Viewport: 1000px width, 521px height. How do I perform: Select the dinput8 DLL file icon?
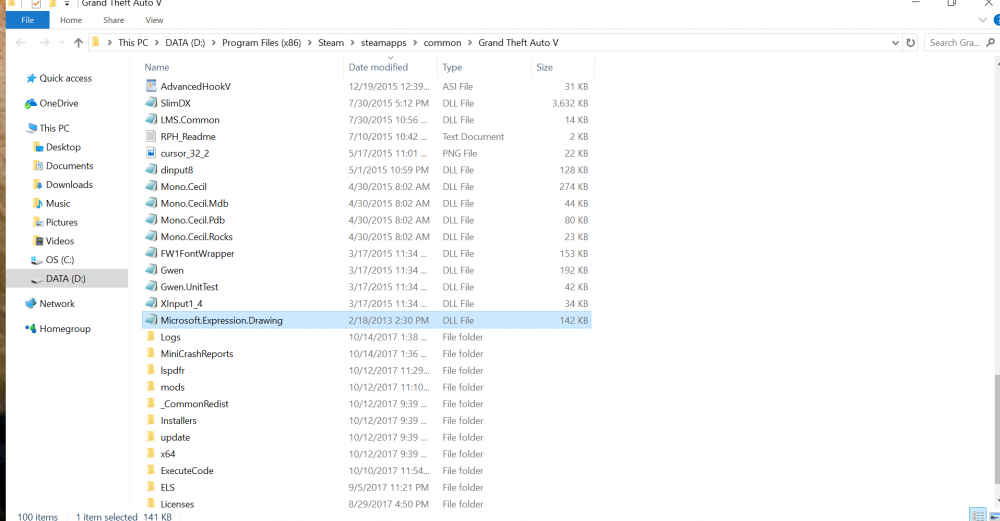[151, 170]
